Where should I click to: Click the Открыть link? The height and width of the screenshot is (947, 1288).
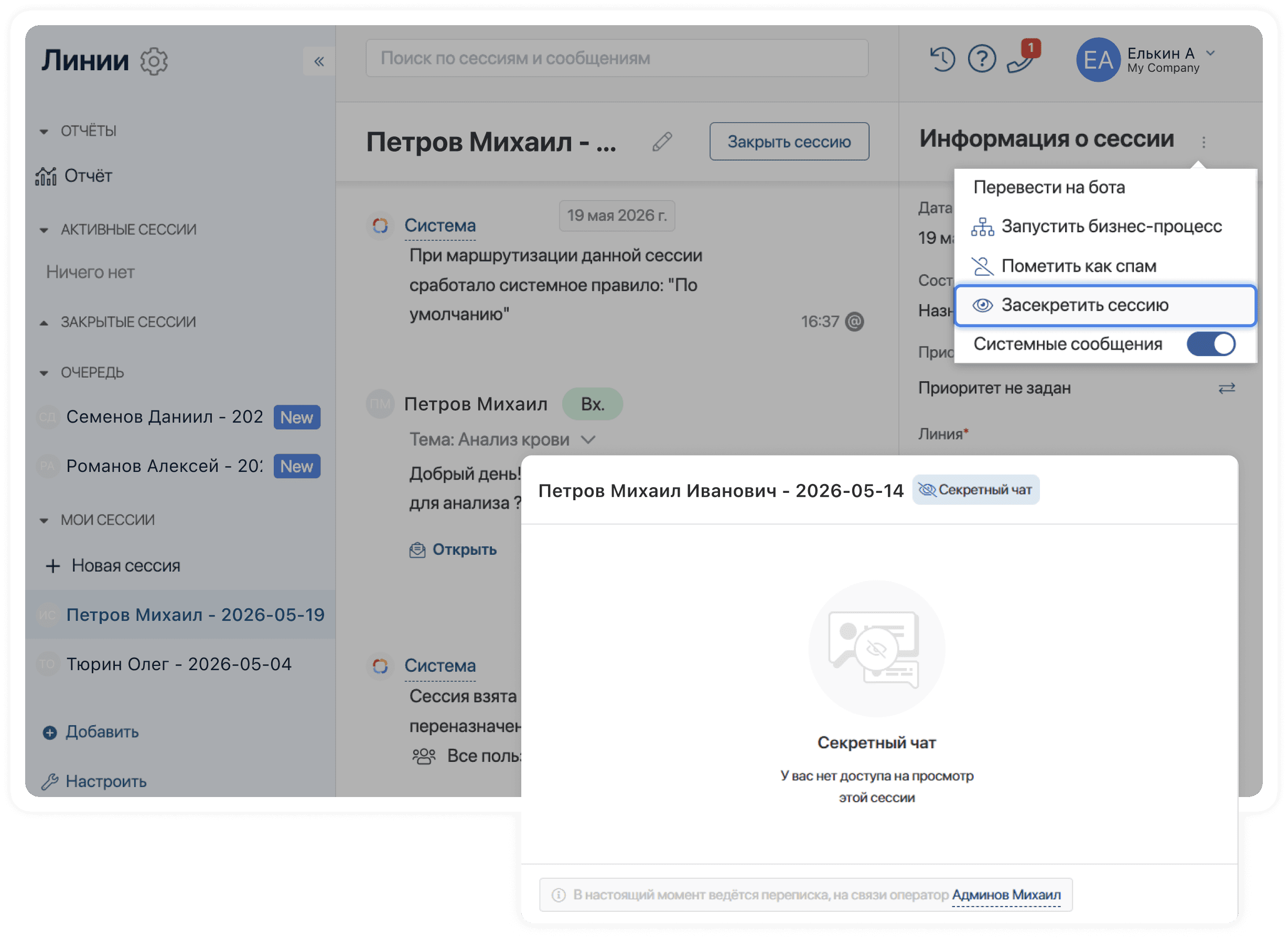[x=464, y=550]
